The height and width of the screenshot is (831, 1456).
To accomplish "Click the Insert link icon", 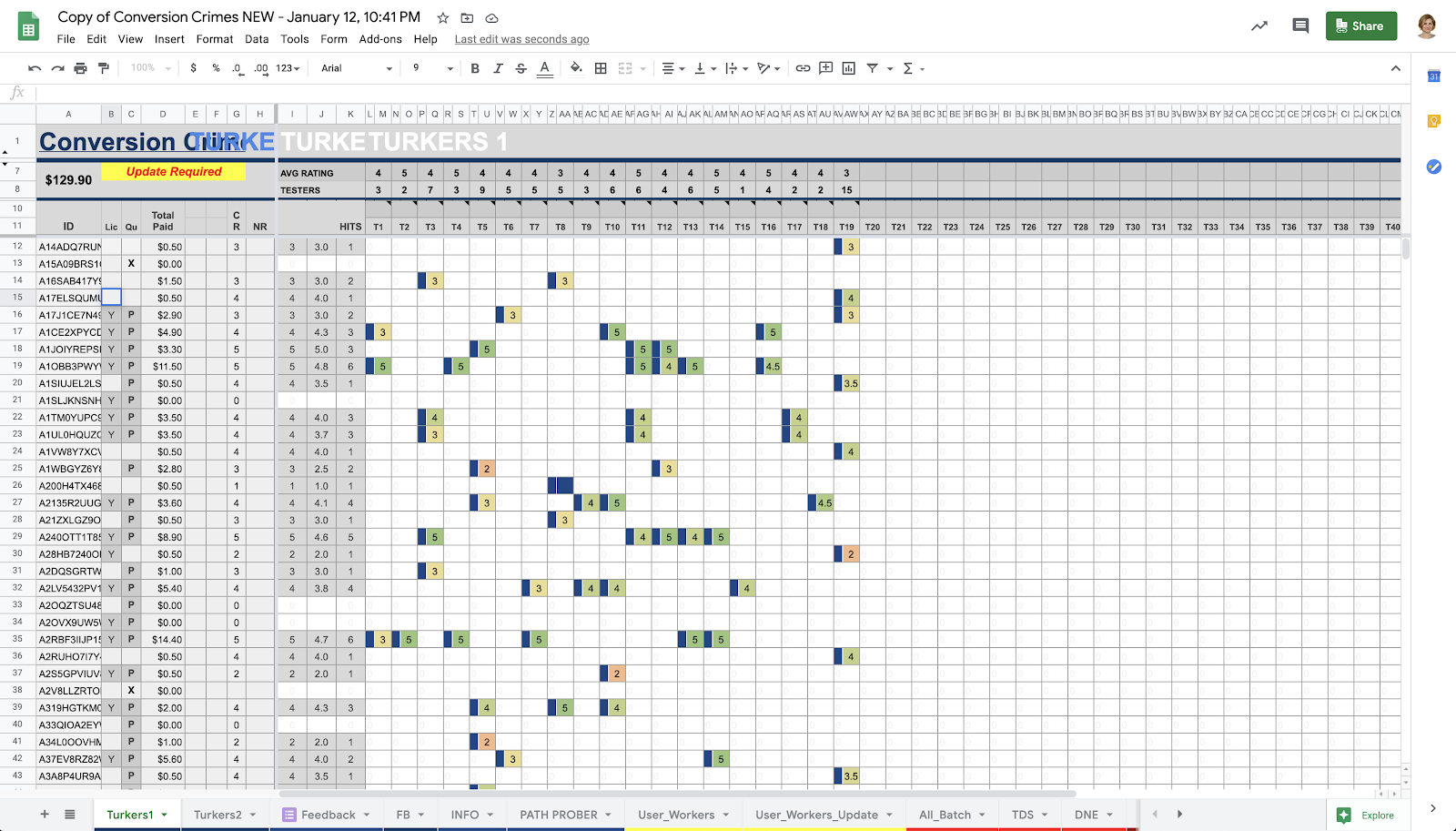I will [803, 68].
